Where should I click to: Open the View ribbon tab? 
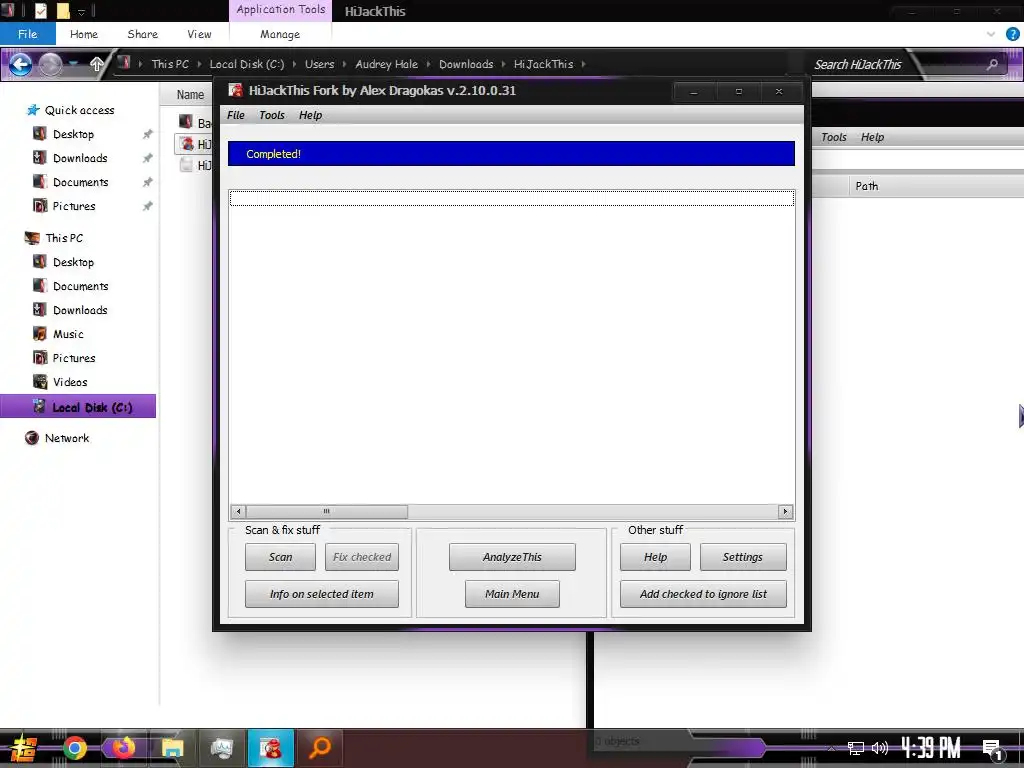click(x=199, y=34)
